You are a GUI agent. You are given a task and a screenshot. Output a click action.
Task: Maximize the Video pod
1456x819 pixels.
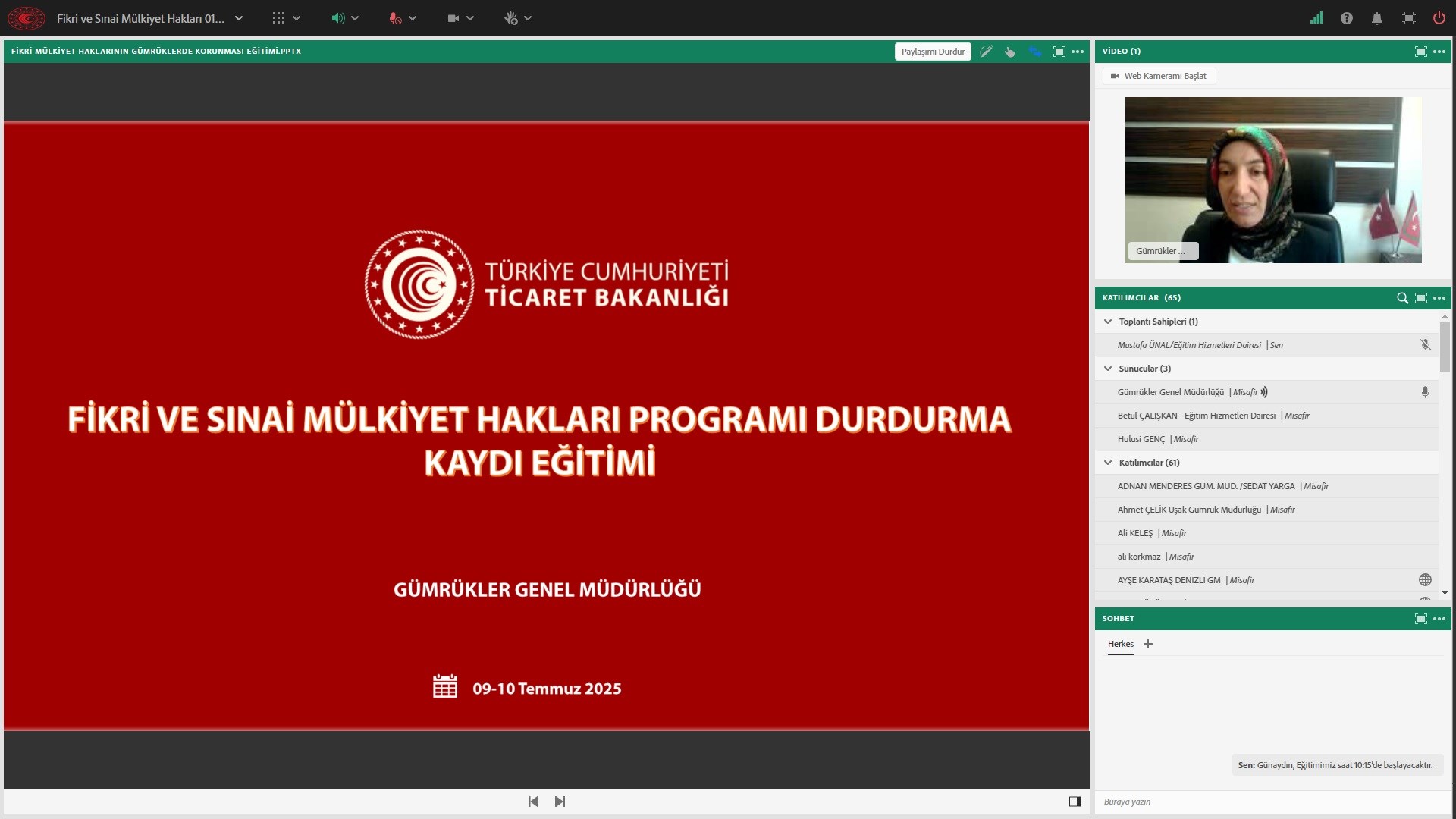[1421, 52]
